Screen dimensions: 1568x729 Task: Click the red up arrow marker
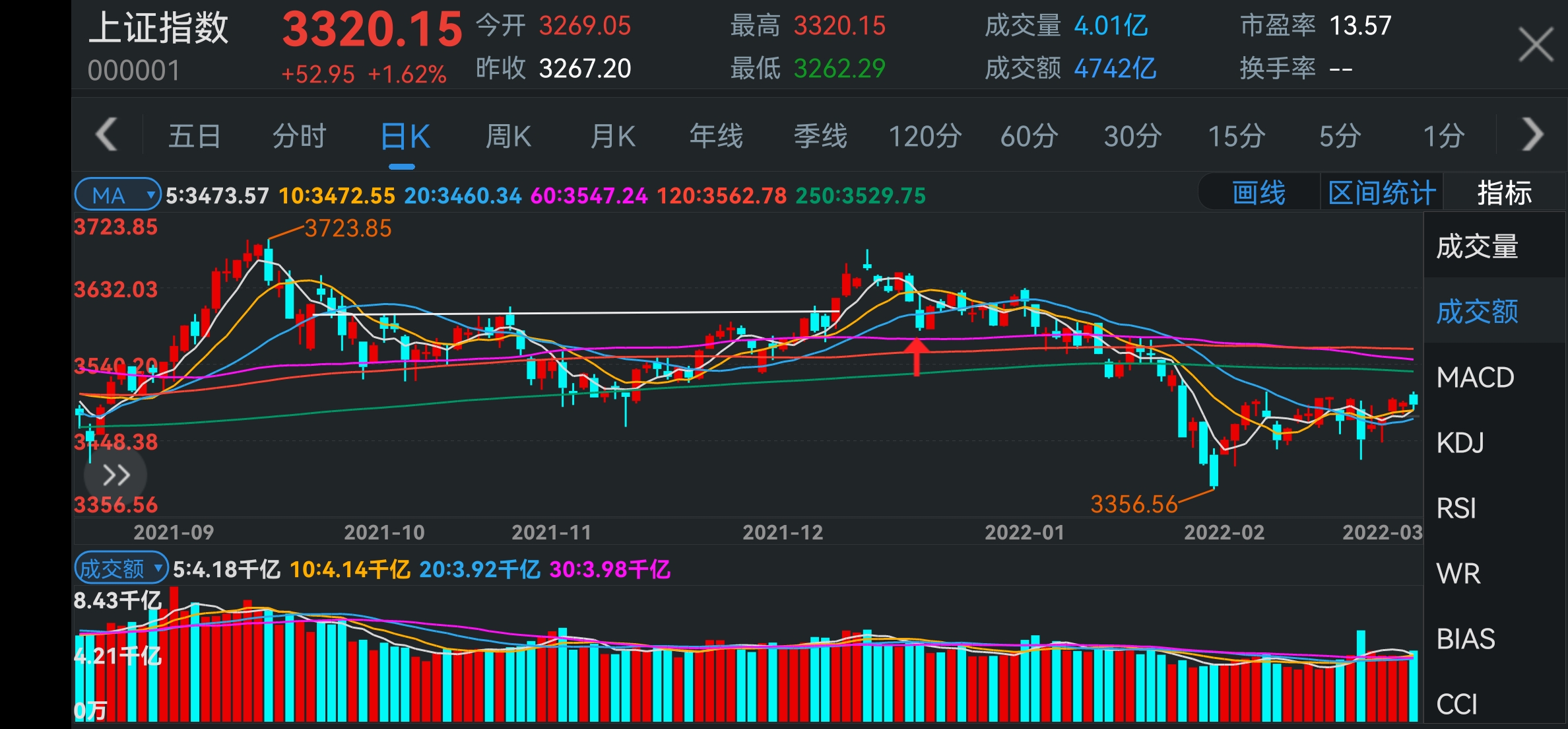(x=916, y=357)
